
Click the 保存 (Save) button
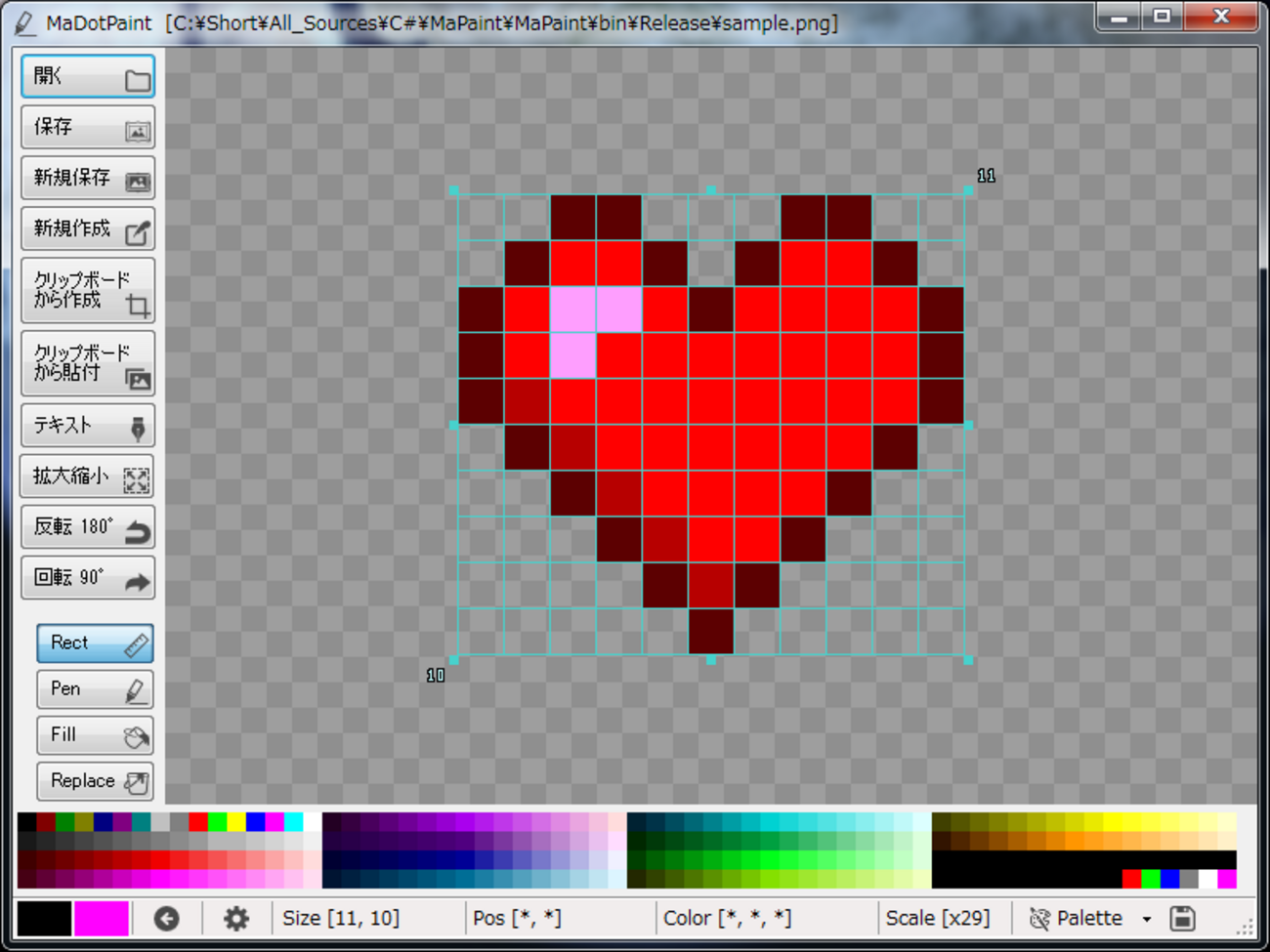[88, 128]
